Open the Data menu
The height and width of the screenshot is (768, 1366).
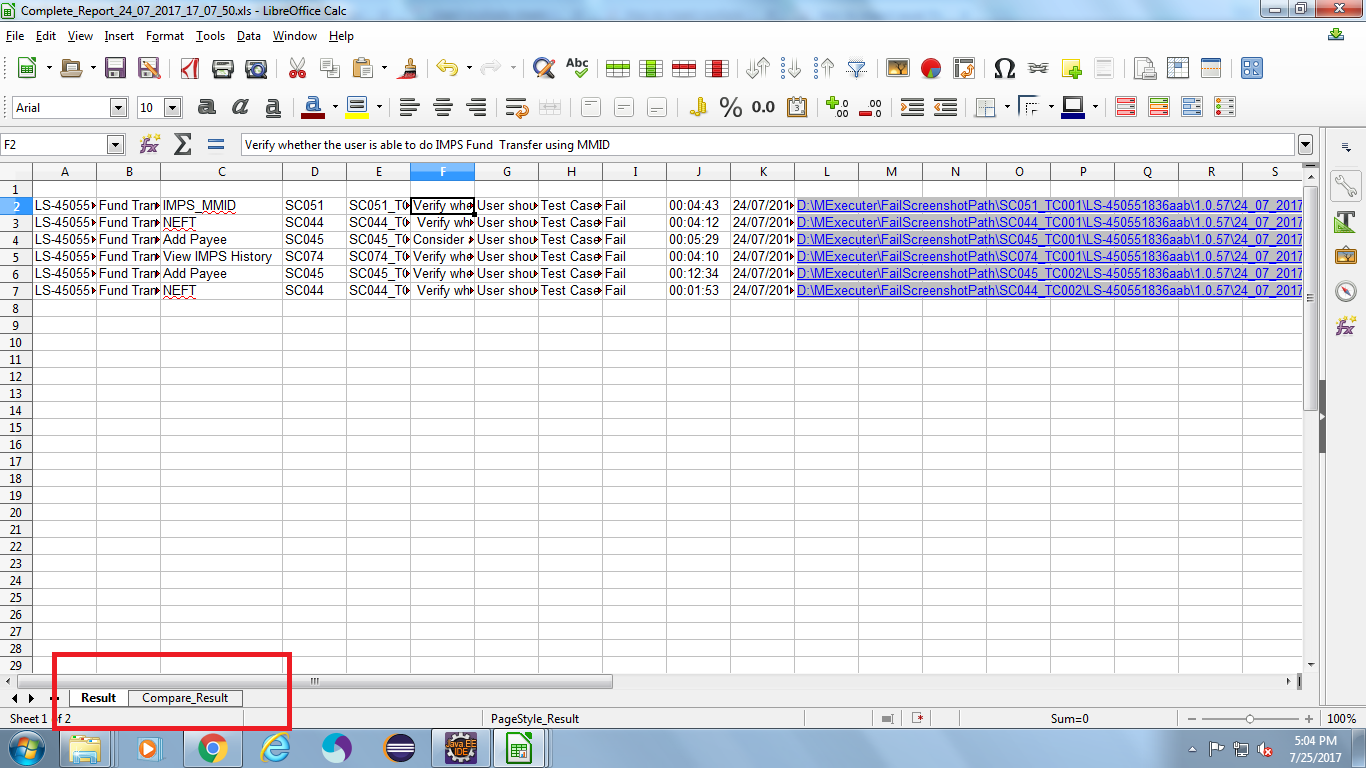pyautogui.click(x=249, y=36)
